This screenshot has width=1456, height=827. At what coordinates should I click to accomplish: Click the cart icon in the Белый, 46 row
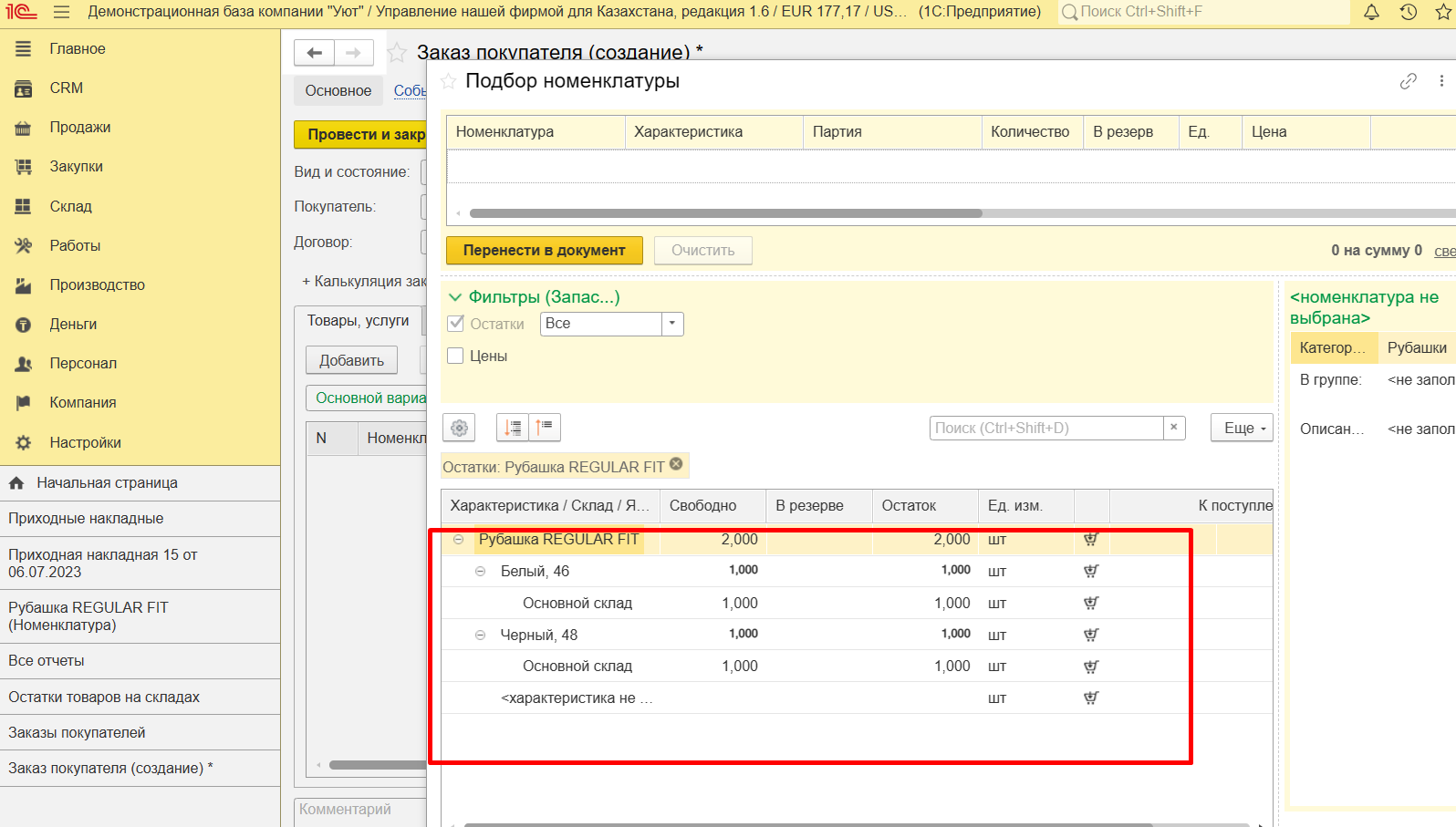pos(1090,572)
